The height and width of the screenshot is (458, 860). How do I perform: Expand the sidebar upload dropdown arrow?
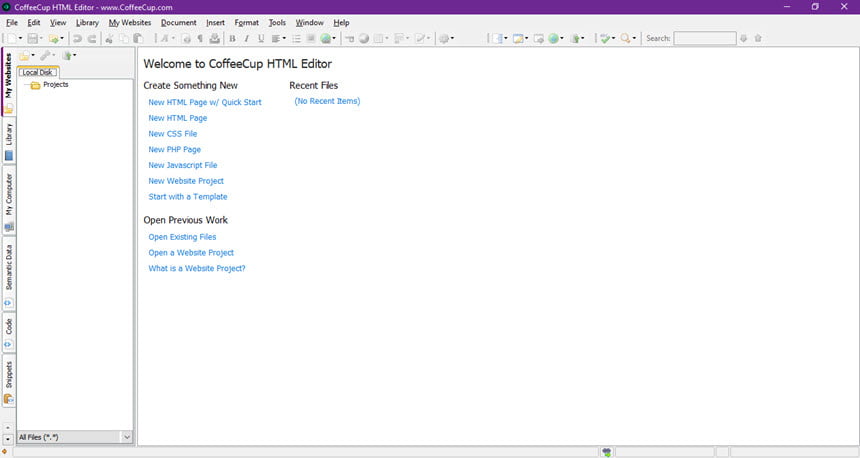tap(75, 55)
